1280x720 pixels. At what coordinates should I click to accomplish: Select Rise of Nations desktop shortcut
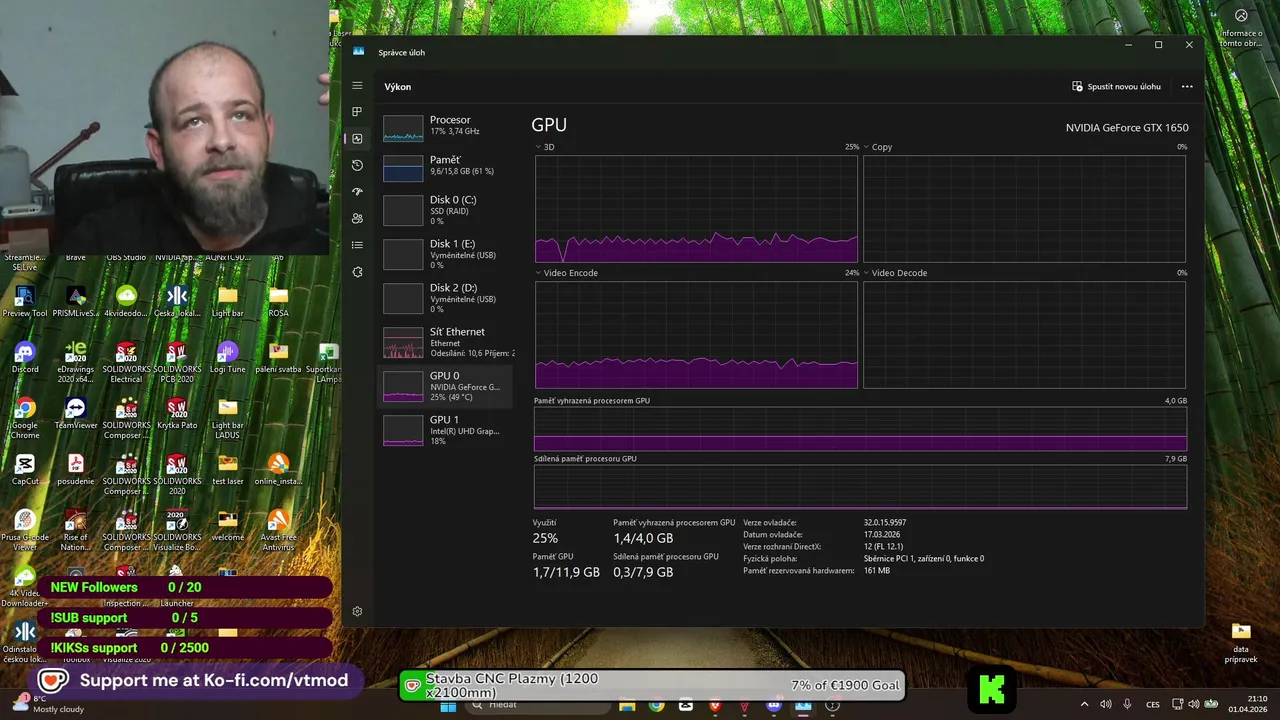click(x=76, y=530)
